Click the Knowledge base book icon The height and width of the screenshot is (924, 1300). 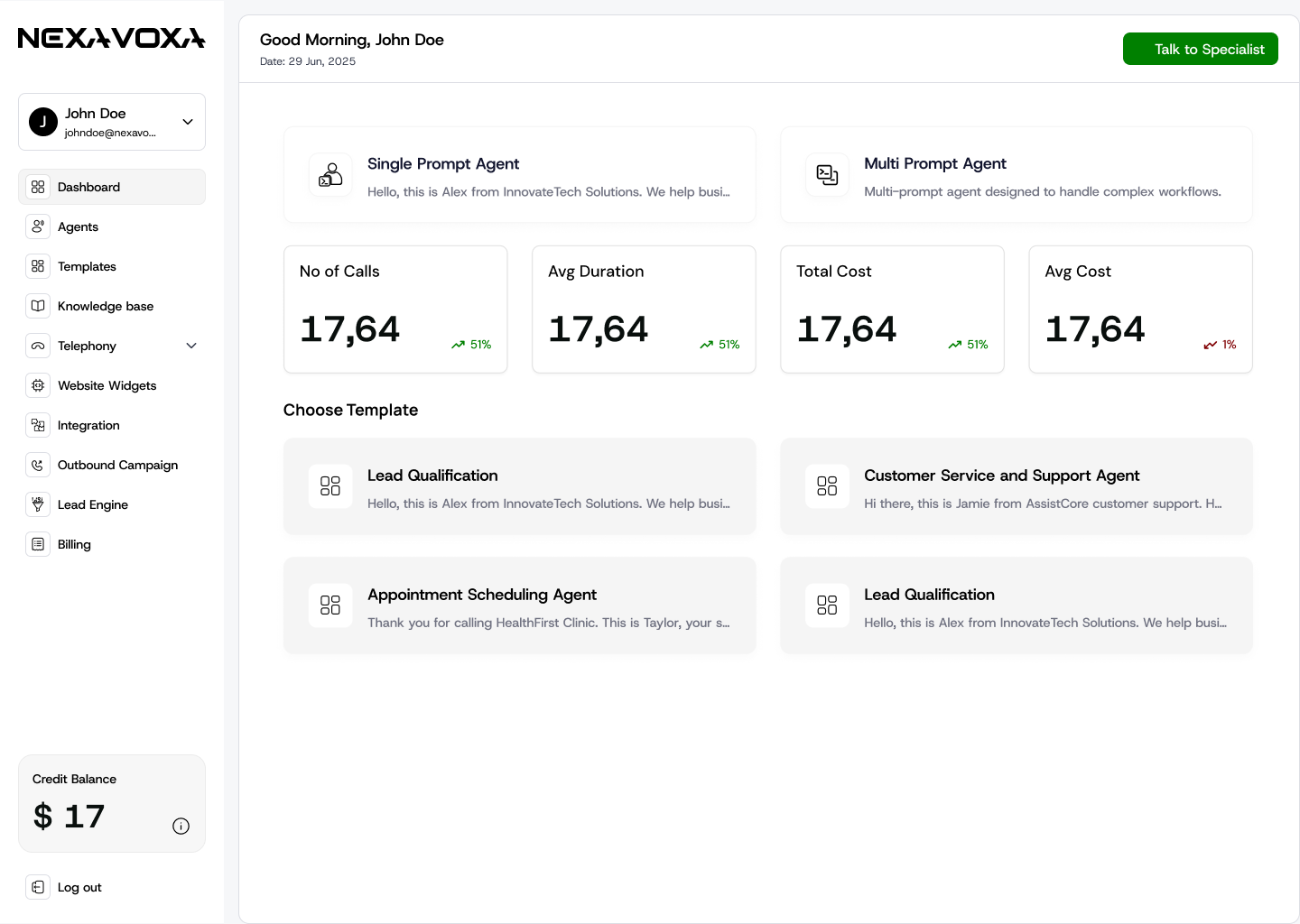pyautogui.click(x=38, y=306)
